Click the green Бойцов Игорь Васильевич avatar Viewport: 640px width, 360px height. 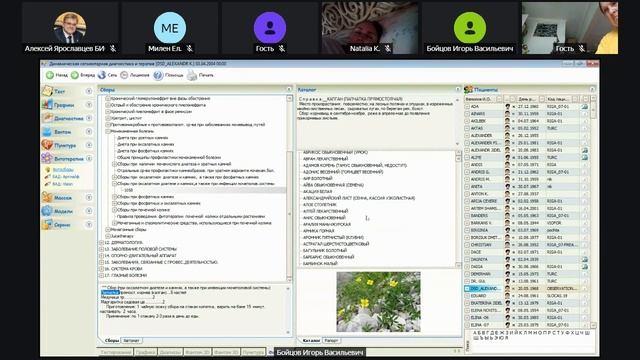coord(470,28)
